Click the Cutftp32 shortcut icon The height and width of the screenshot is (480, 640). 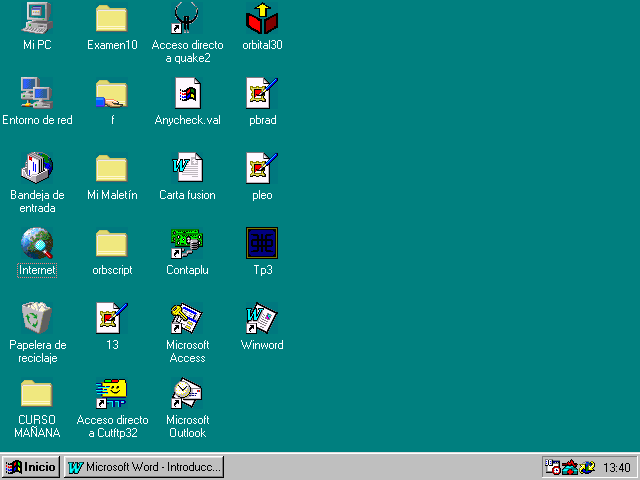(112, 393)
